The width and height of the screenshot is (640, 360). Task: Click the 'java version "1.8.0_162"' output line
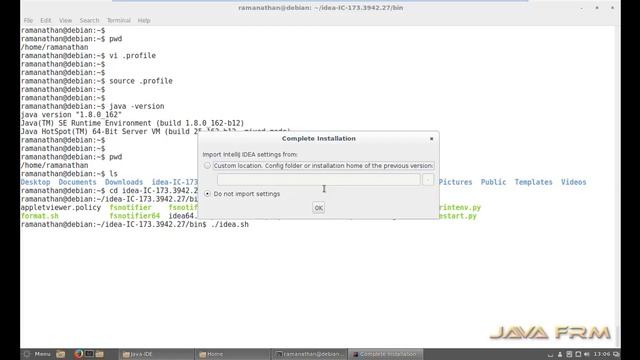click(71, 115)
